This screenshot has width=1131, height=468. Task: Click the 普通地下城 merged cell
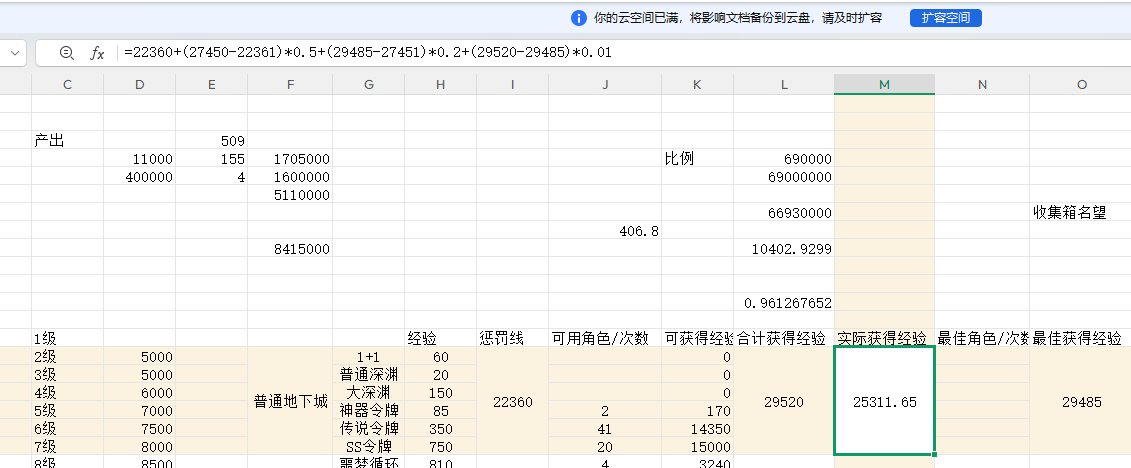pyautogui.click(x=290, y=401)
